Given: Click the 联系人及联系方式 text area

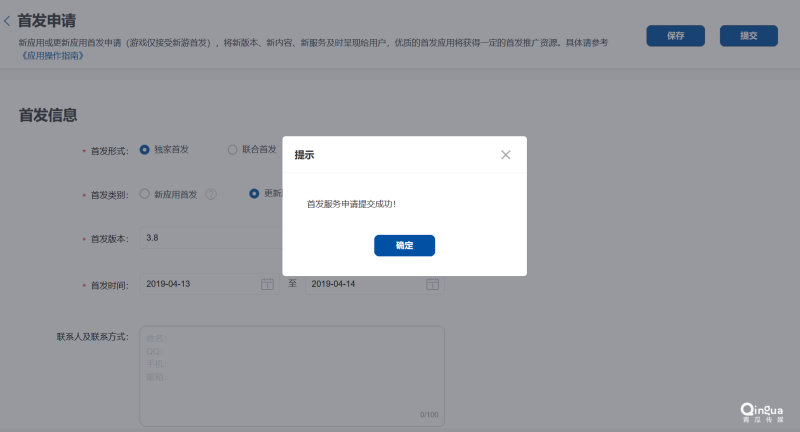Looking at the screenshot, I should (292, 376).
